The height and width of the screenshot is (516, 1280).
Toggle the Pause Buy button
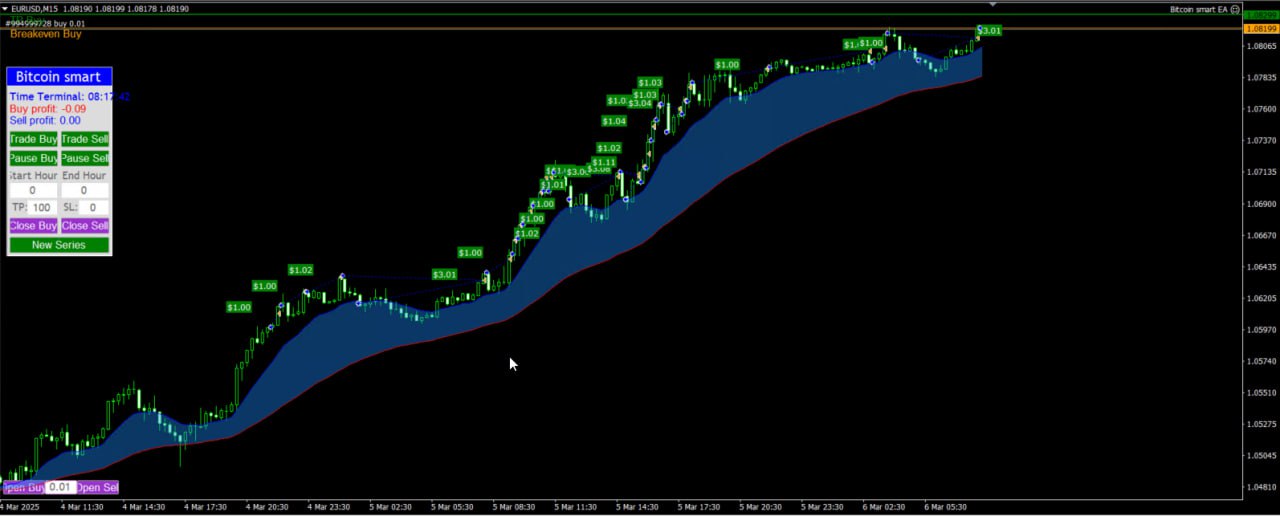pyautogui.click(x=33, y=158)
